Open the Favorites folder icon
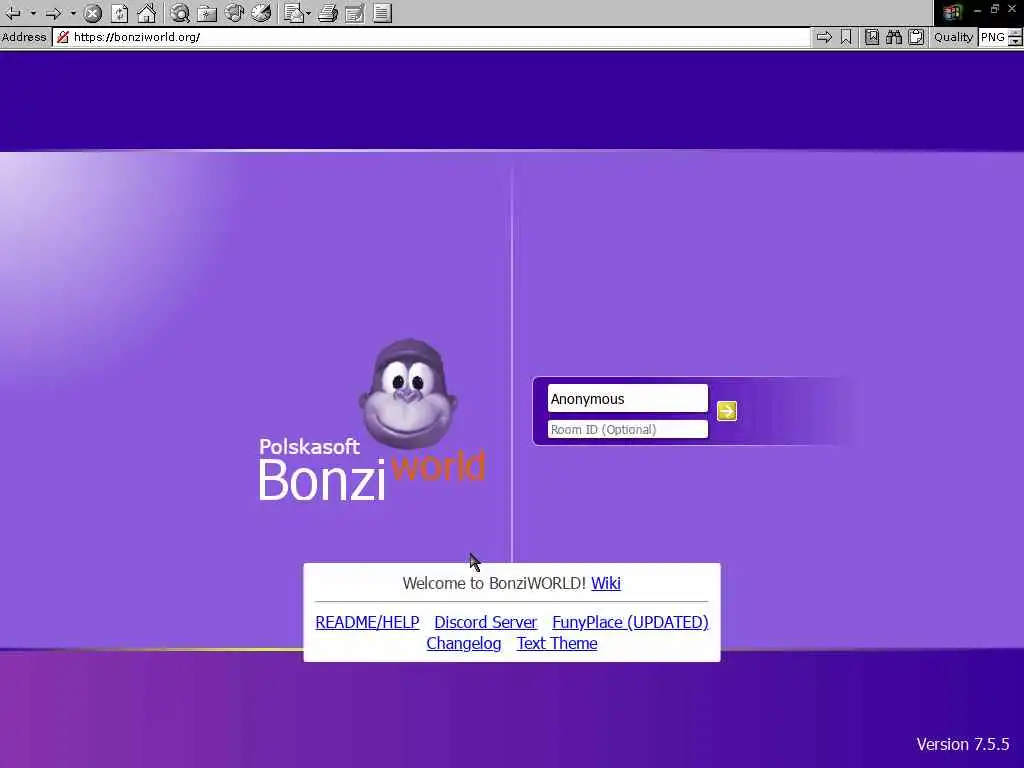 point(207,12)
